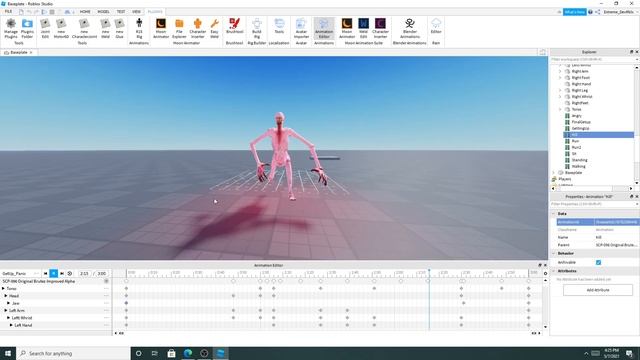Select the AnimationId property row
The height and width of the screenshot is (360, 640).
pyautogui.click(x=598, y=222)
